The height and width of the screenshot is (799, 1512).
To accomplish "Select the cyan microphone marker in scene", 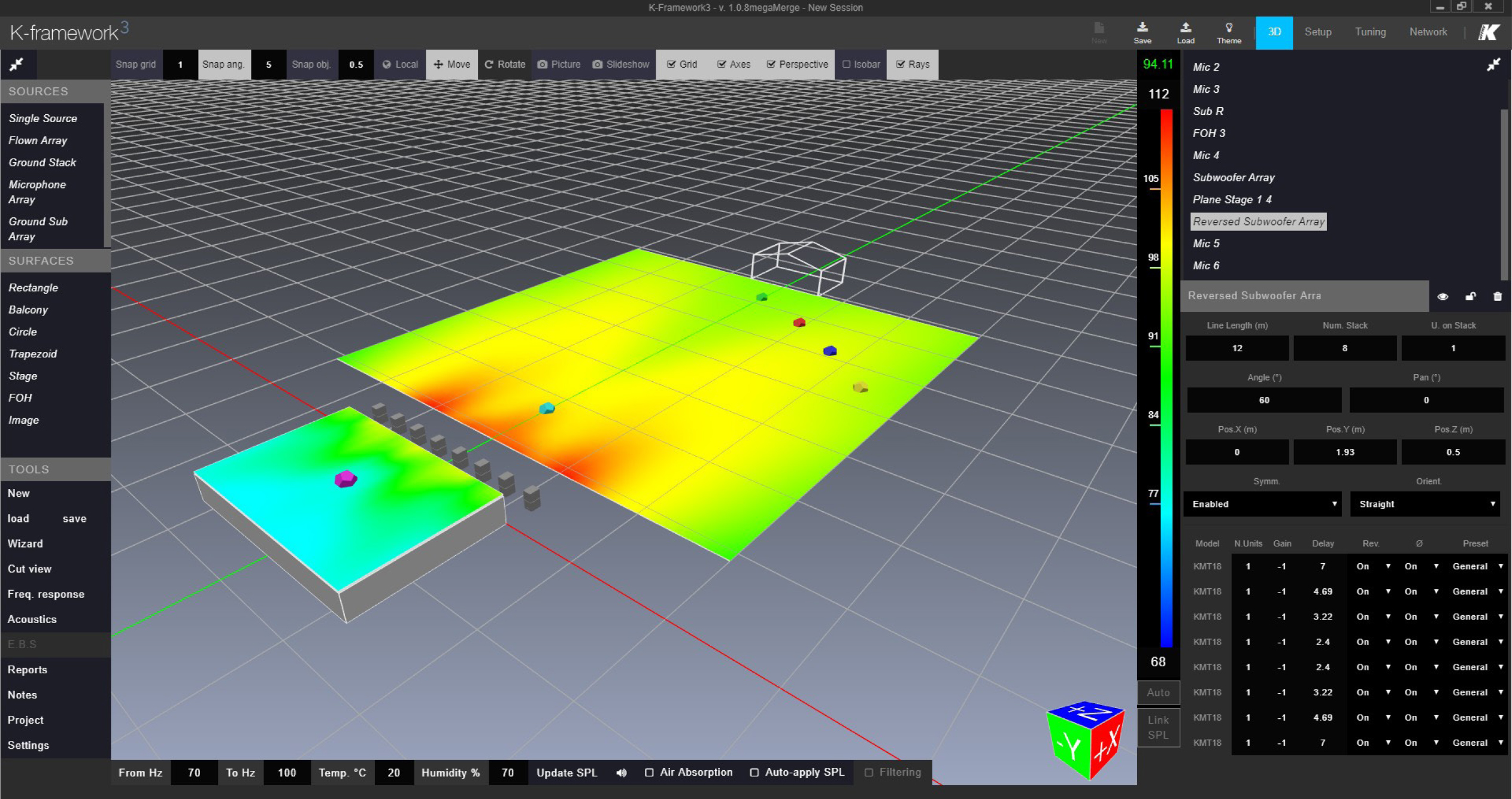I will (x=547, y=408).
